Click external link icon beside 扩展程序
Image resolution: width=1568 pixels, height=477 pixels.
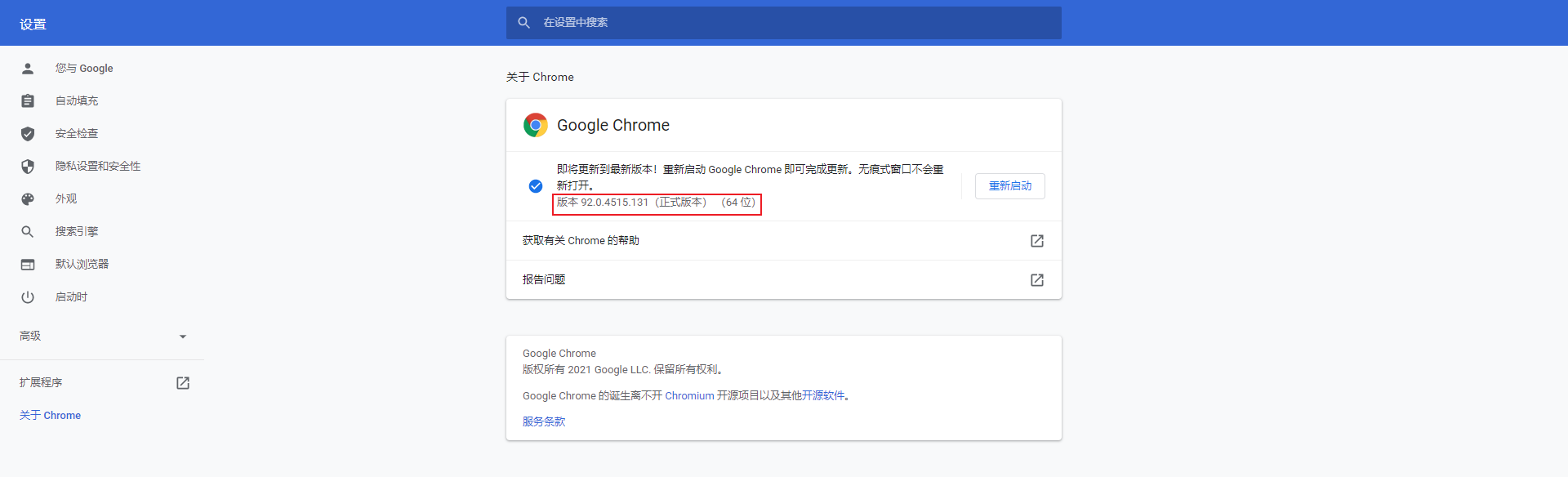pyautogui.click(x=183, y=383)
